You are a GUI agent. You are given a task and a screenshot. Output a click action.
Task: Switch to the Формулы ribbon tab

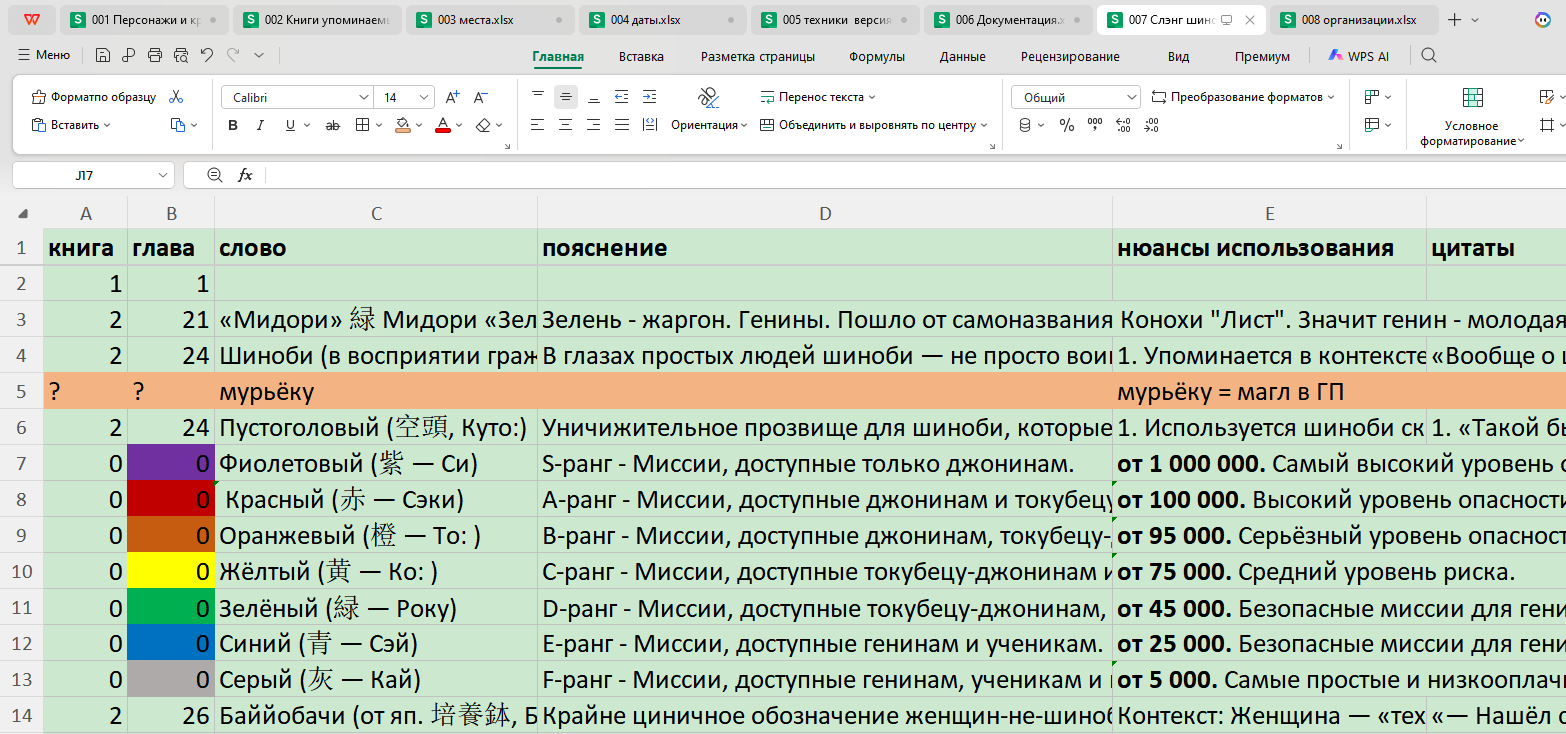coord(877,56)
